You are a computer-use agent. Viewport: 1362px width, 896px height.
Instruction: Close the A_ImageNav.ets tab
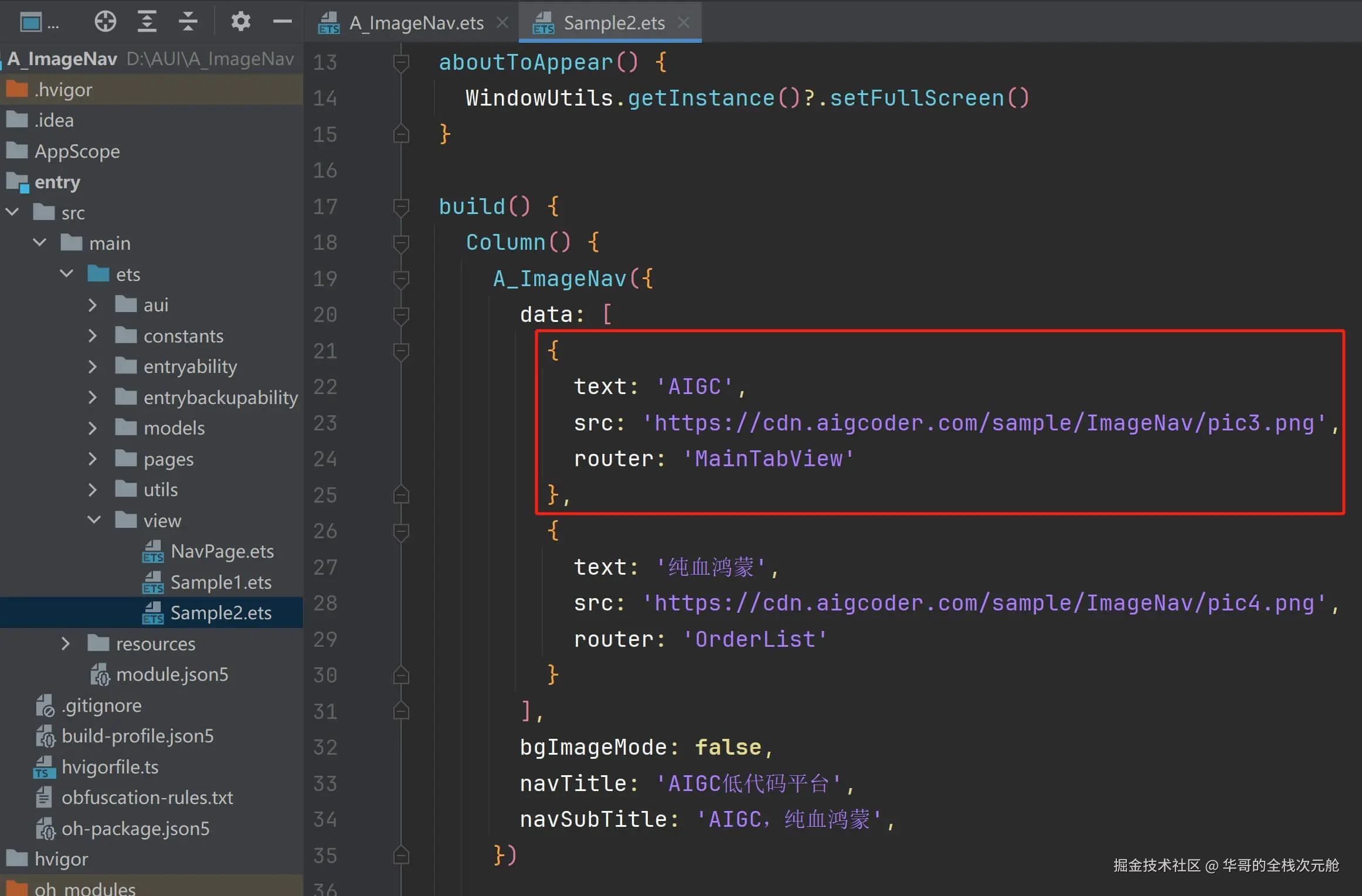pyautogui.click(x=502, y=22)
